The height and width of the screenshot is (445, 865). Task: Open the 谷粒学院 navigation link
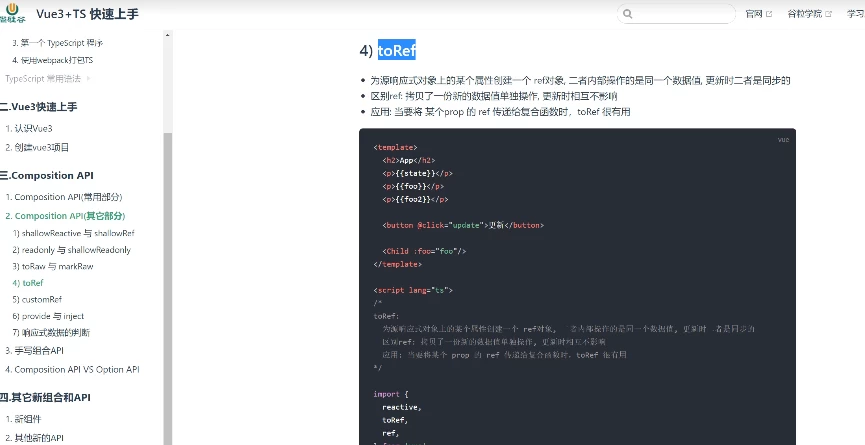click(804, 14)
